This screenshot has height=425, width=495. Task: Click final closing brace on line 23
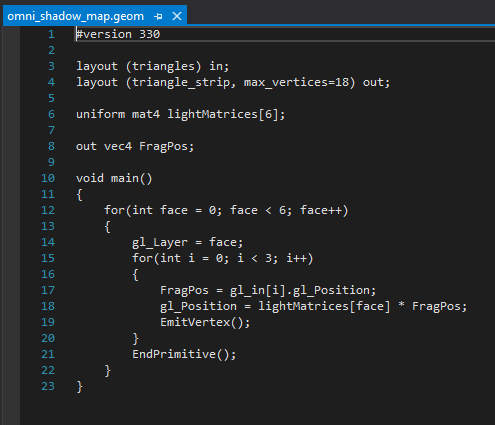click(x=79, y=386)
